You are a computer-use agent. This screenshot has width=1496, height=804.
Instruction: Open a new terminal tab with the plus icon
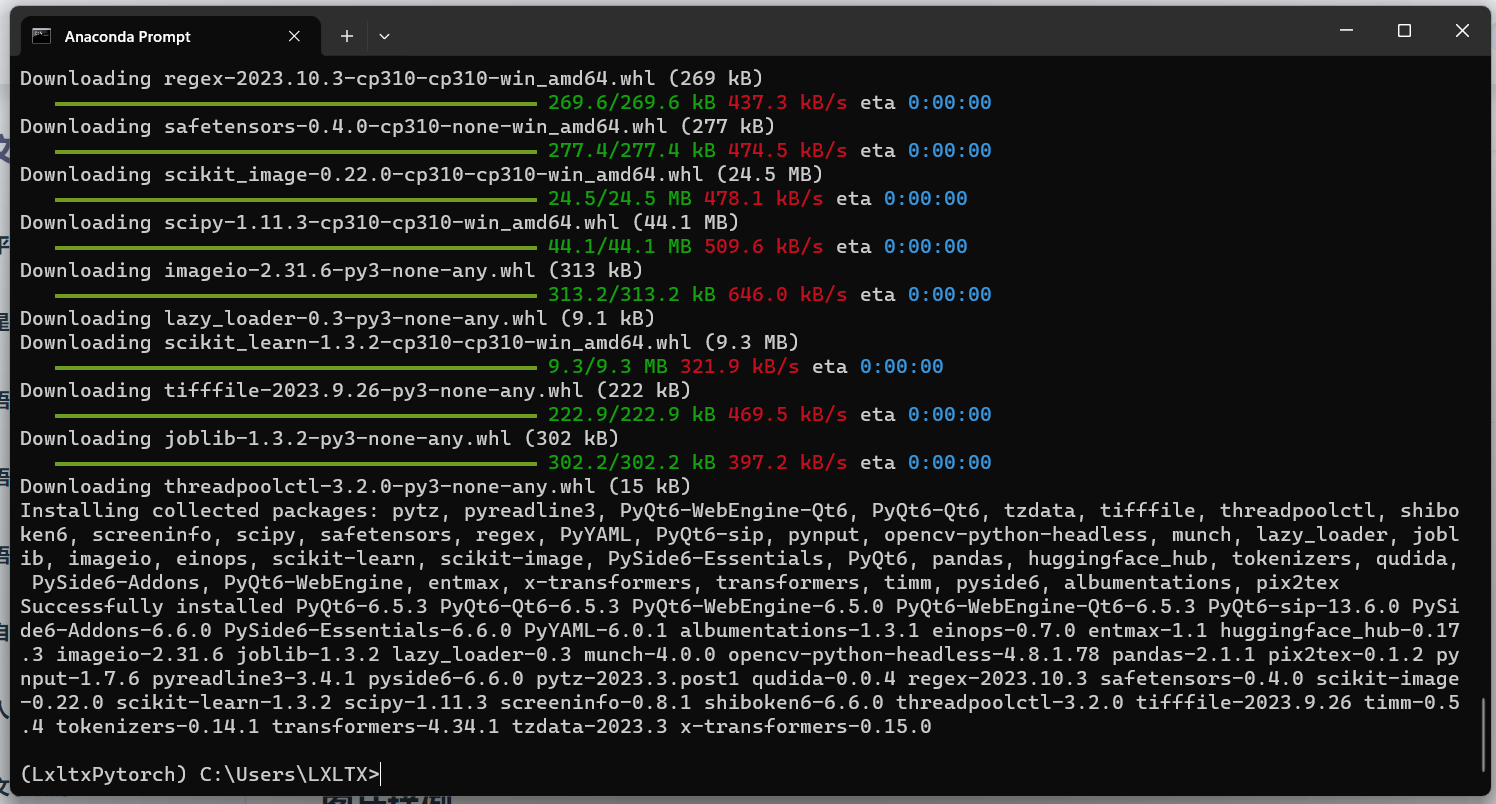(346, 35)
